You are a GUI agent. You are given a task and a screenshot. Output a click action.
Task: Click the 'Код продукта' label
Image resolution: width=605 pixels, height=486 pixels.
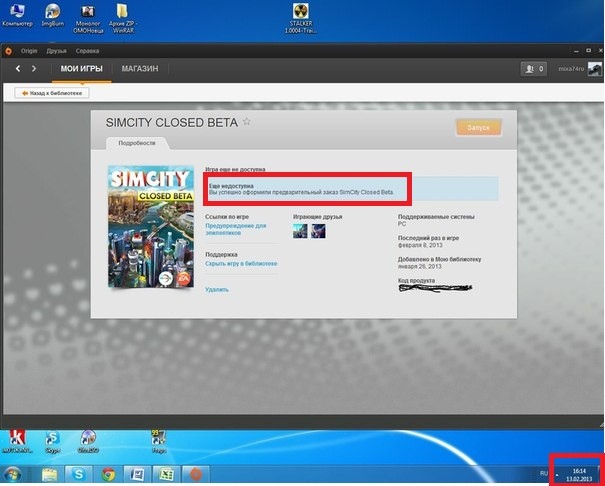click(x=416, y=280)
